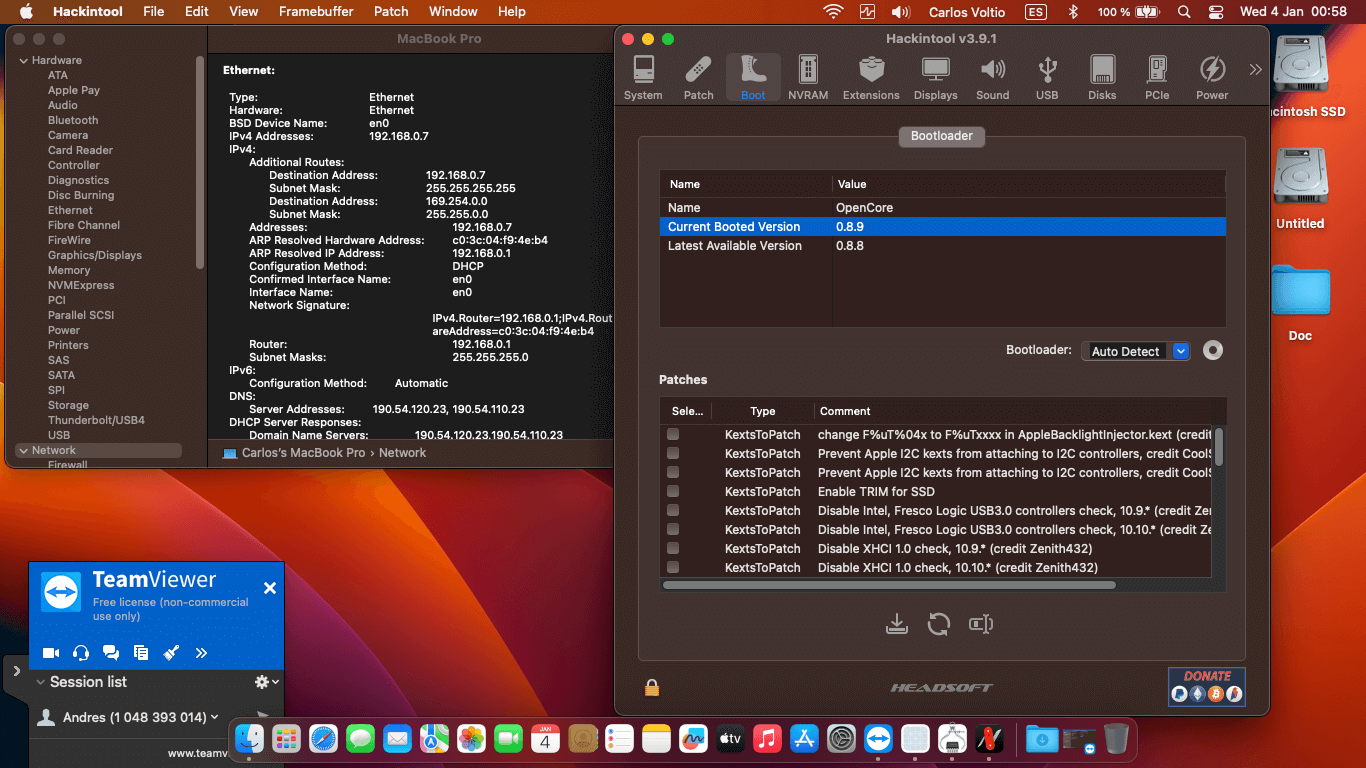Collapse the Network section in System Information sidebar
Screen dimensions: 1366x768
point(24,450)
